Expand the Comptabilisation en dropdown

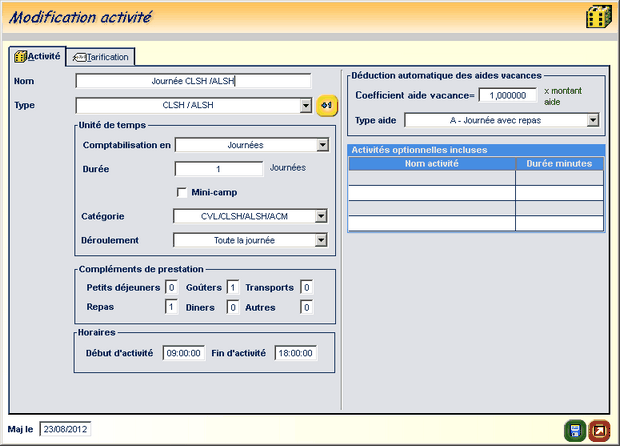[x=322, y=145]
